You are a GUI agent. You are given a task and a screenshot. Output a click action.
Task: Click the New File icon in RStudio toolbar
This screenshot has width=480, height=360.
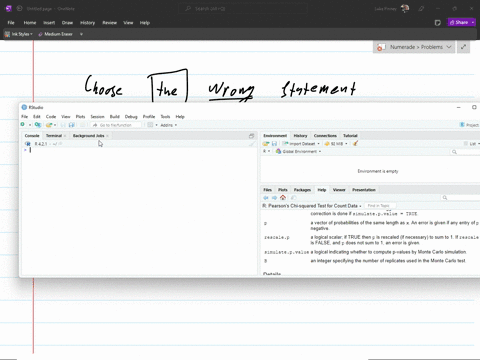(x=23, y=125)
